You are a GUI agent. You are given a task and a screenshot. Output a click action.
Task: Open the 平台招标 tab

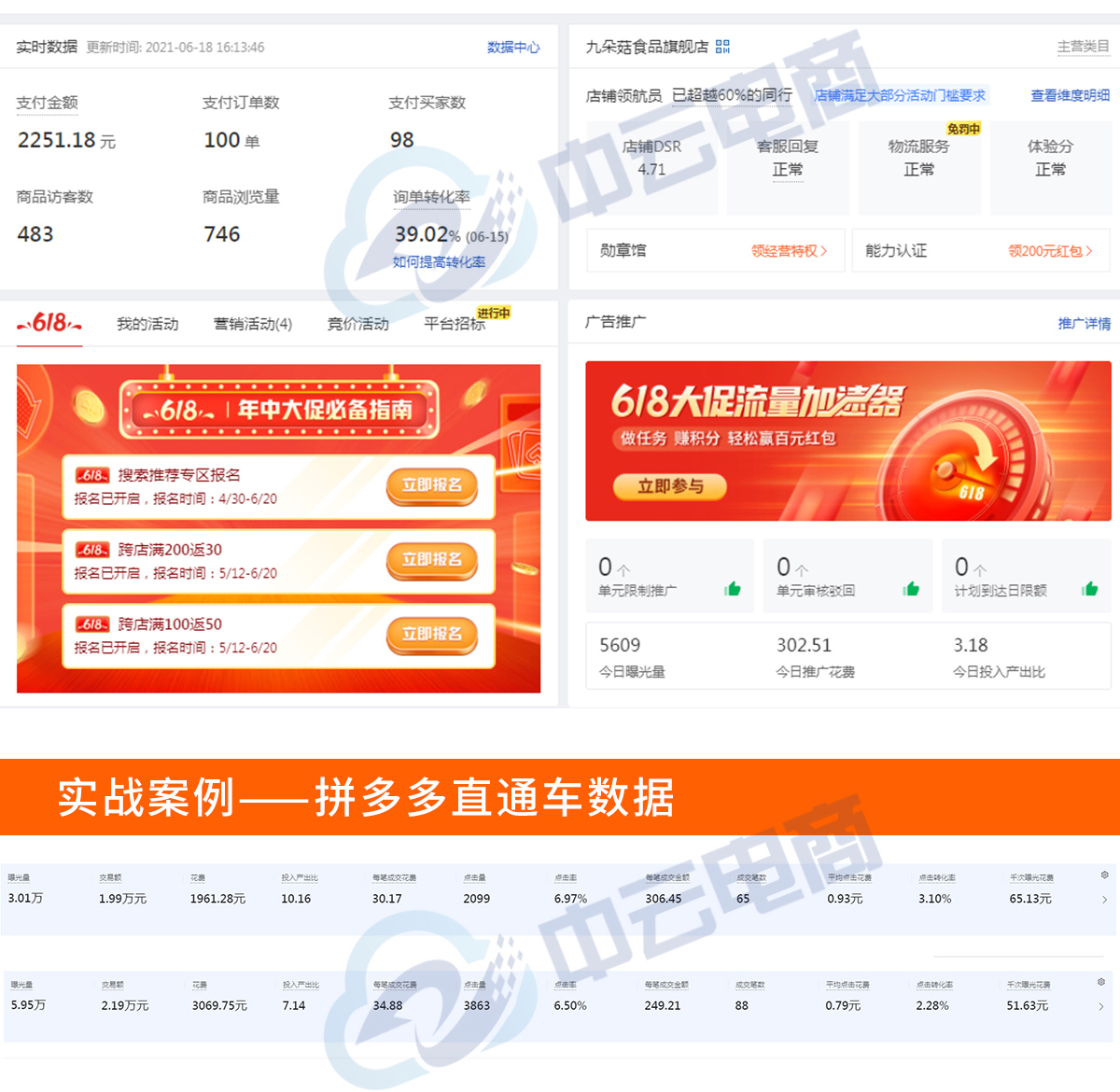(455, 324)
